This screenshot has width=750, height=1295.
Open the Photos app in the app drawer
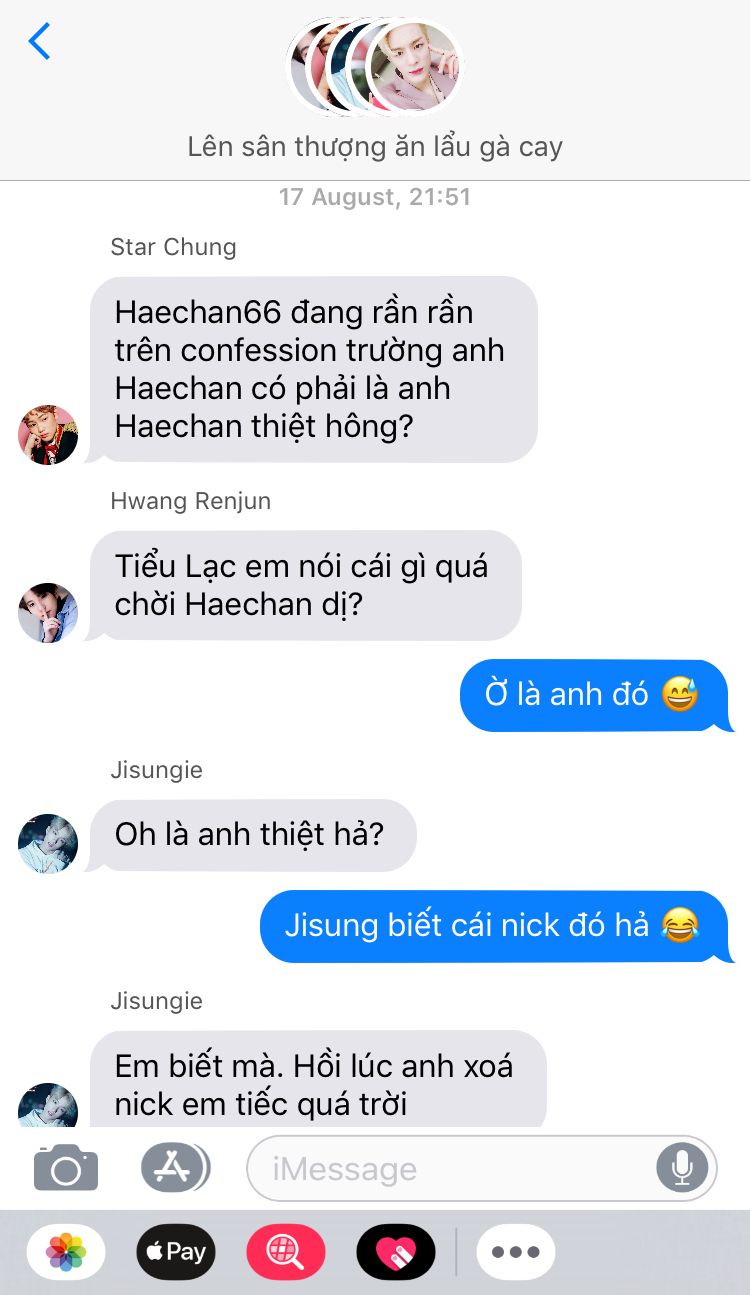click(66, 1252)
